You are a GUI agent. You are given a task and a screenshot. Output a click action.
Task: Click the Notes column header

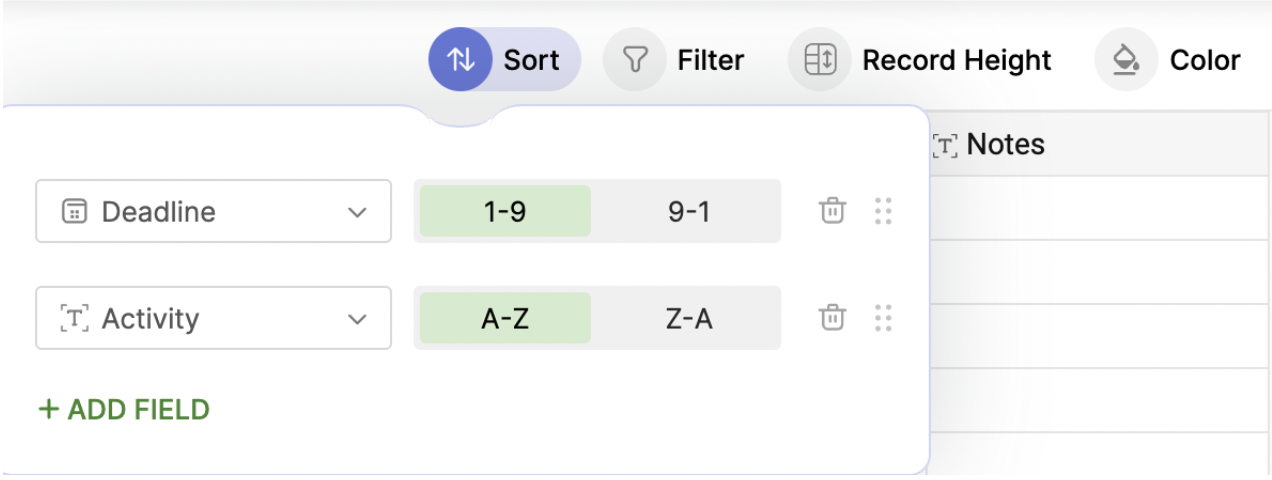[x=1005, y=145]
